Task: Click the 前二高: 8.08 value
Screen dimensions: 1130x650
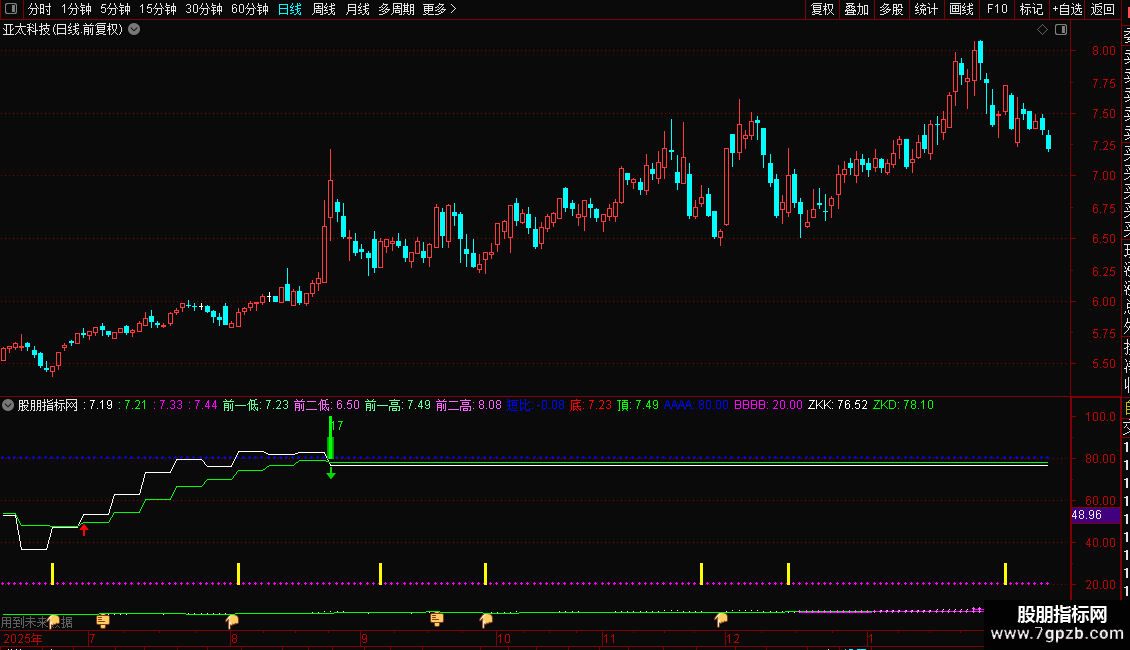Action: click(468, 405)
